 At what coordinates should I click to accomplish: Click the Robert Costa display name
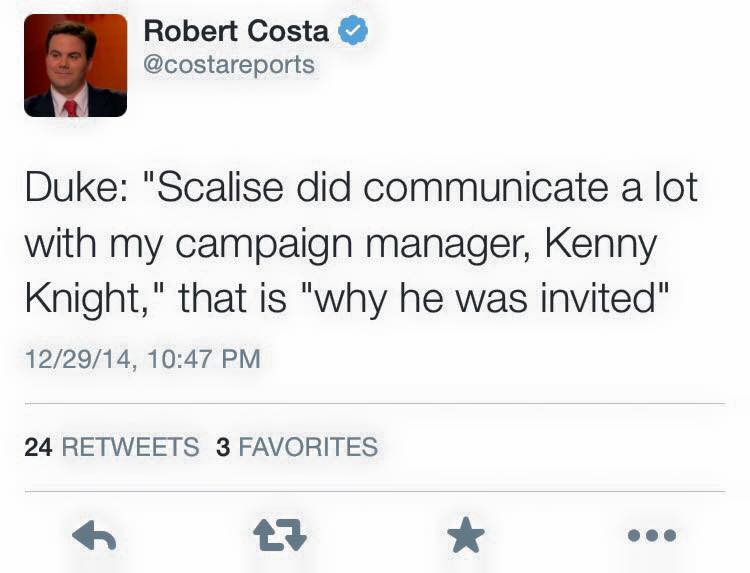click(x=236, y=31)
